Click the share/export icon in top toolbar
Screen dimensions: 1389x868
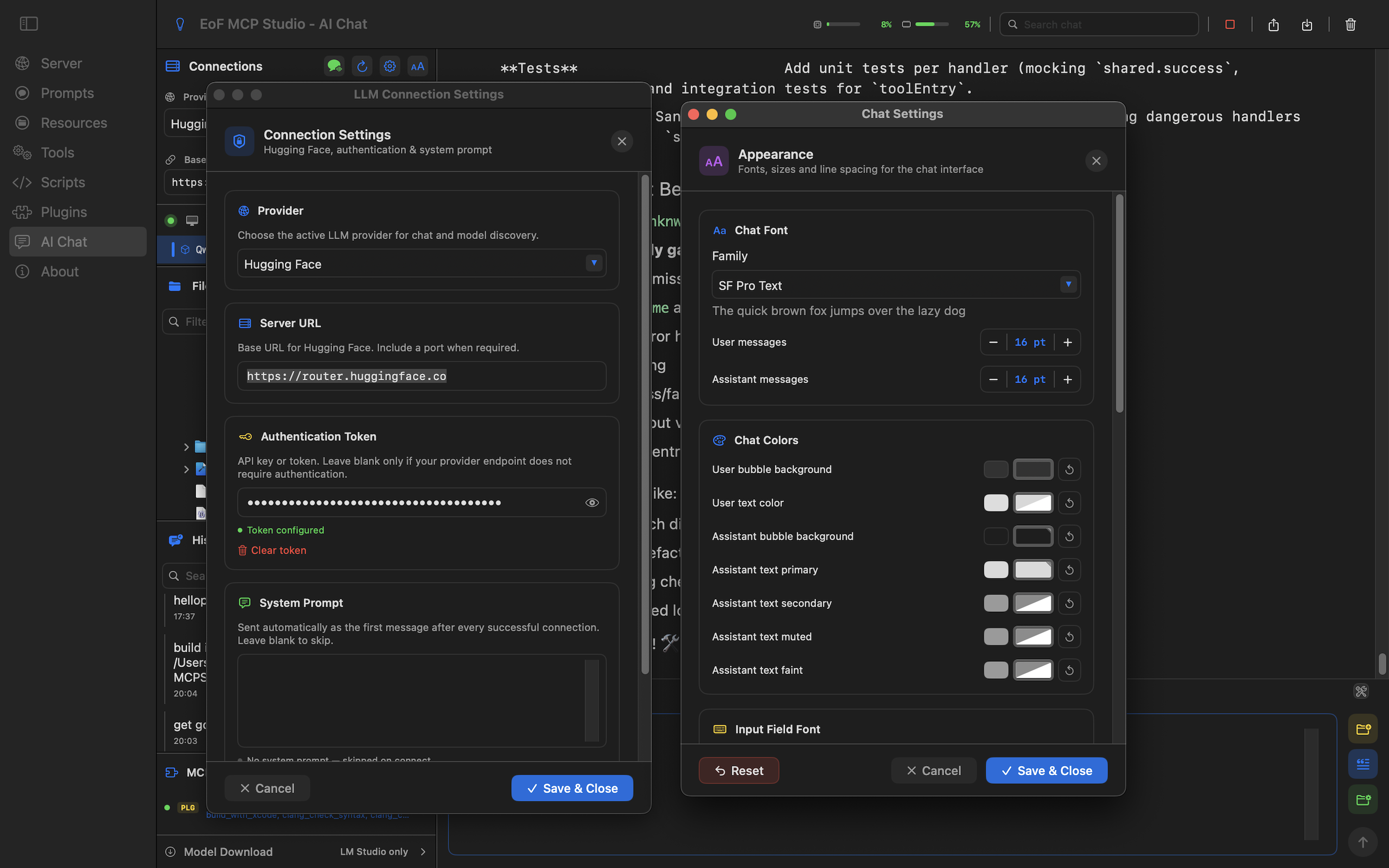pyautogui.click(x=1273, y=24)
